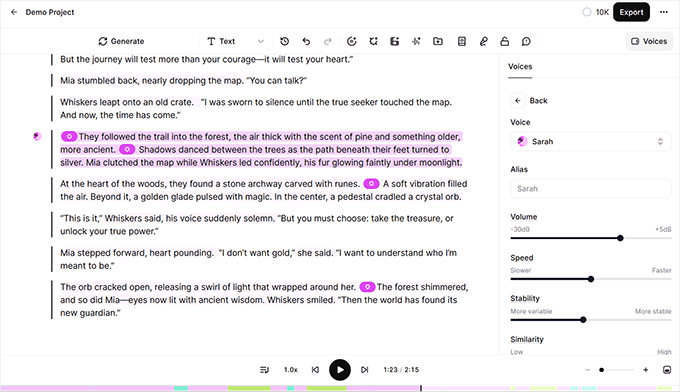
Task: Click the Export button
Action: click(631, 12)
